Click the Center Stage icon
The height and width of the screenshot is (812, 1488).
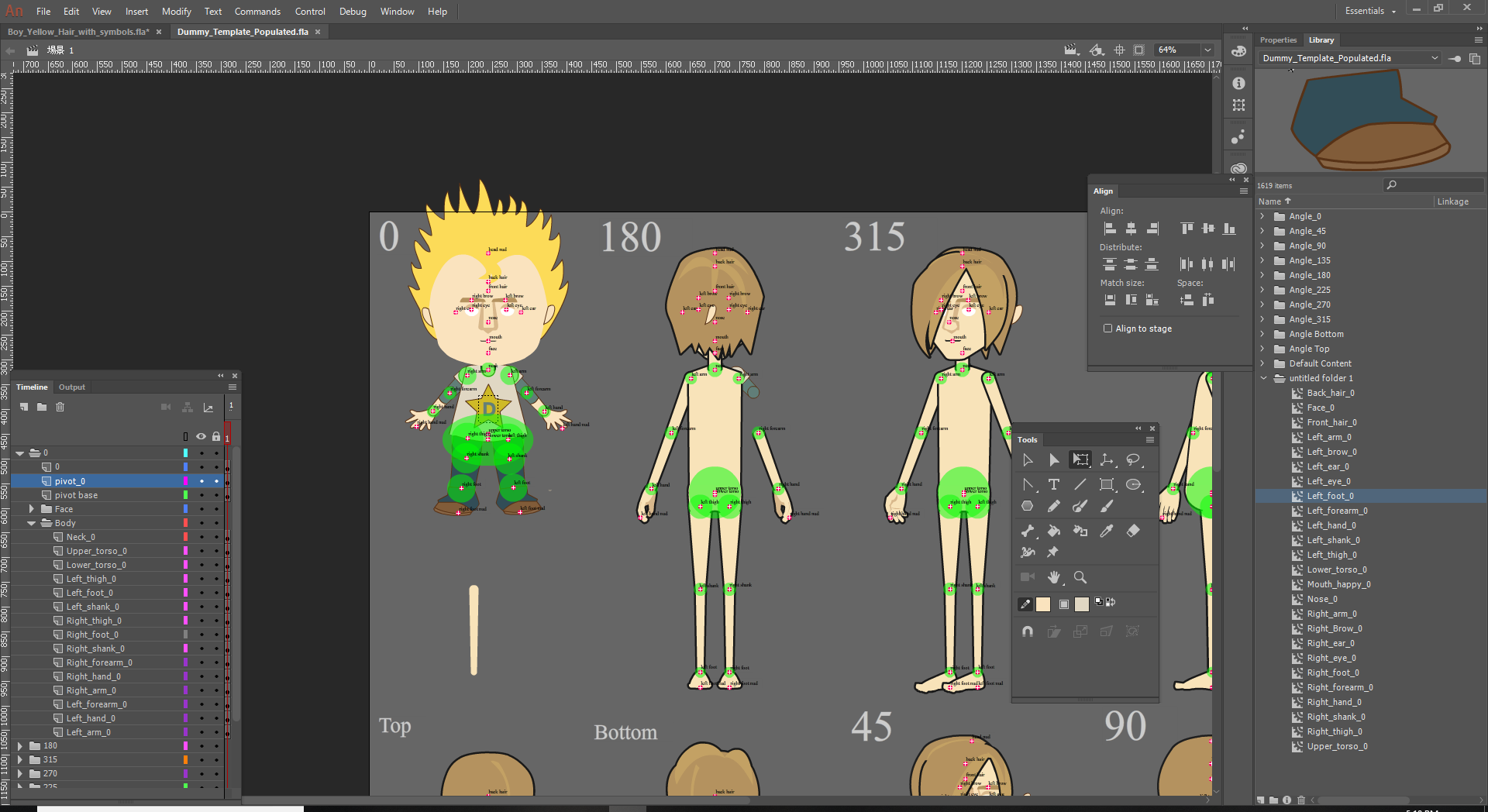tap(1119, 50)
